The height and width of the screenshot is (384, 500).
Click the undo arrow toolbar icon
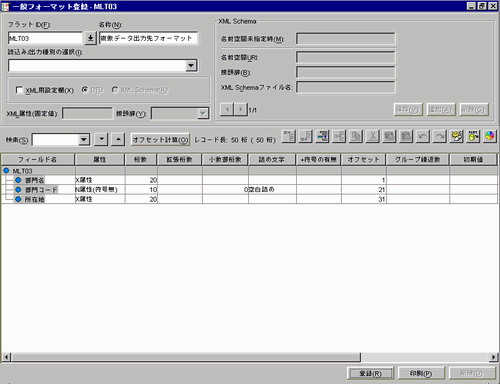pos(423,136)
